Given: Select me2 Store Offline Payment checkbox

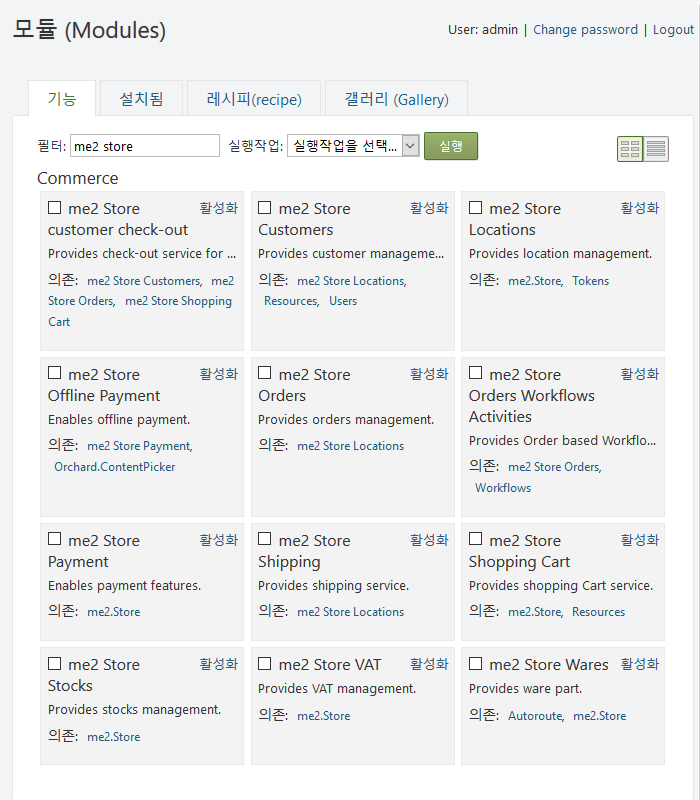Looking at the screenshot, I should click(55, 373).
